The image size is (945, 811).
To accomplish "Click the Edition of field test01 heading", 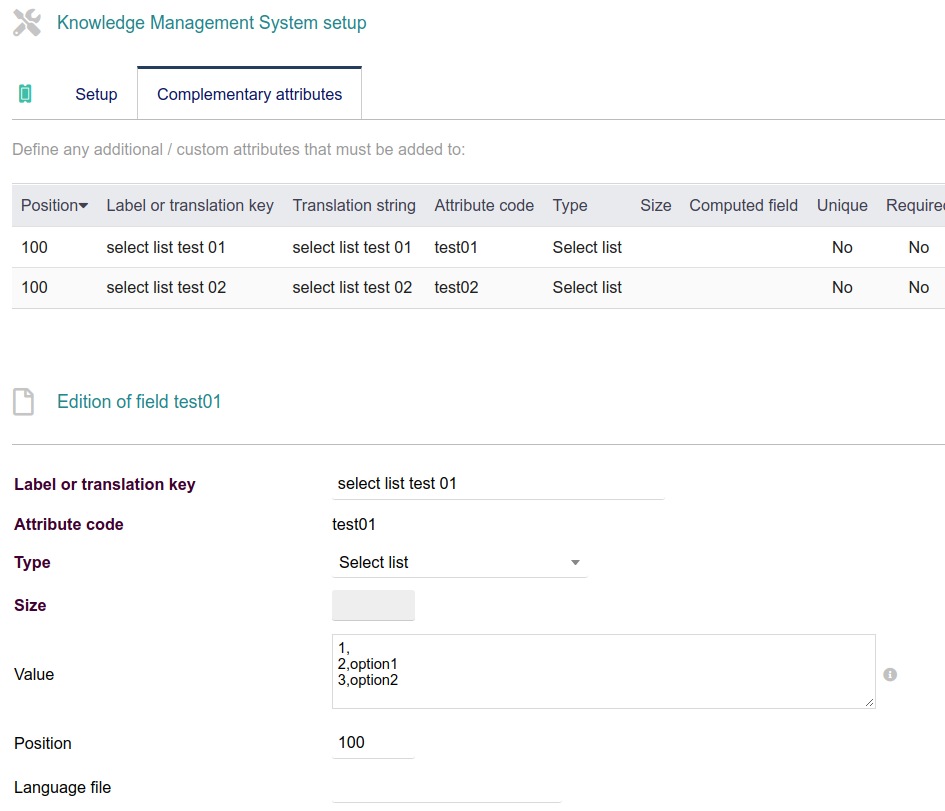I will point(139,401).
